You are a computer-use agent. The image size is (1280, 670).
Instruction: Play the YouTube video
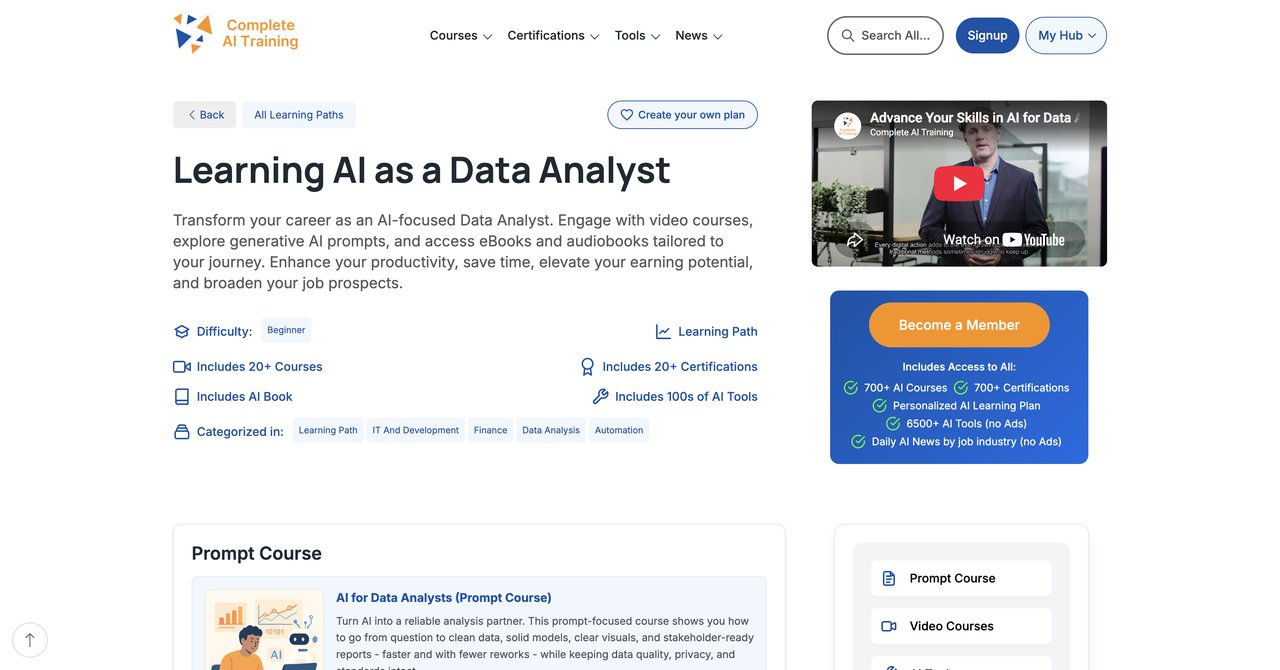[x=959, y=183]
